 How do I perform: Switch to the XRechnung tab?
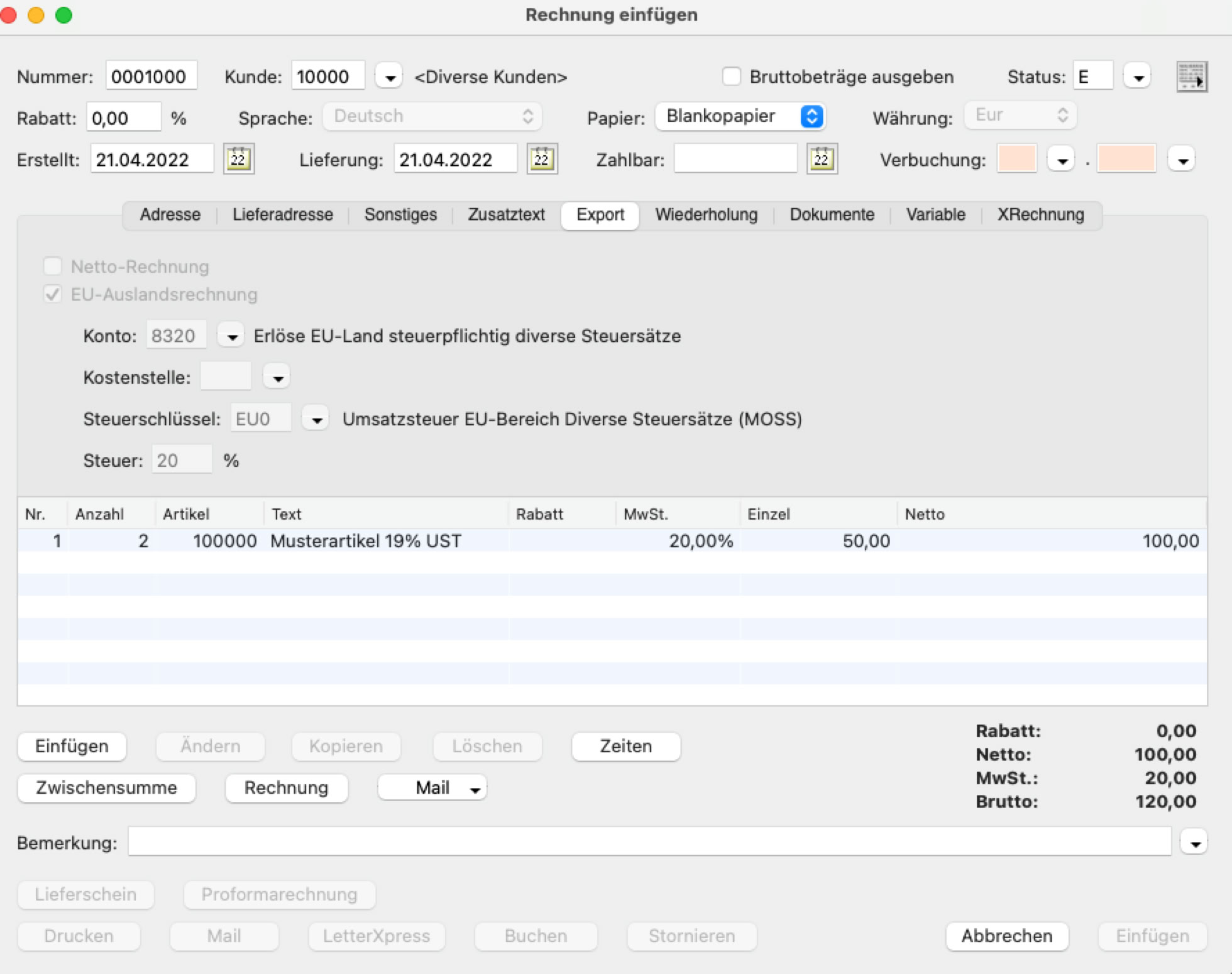click(x=1040, y=215)
